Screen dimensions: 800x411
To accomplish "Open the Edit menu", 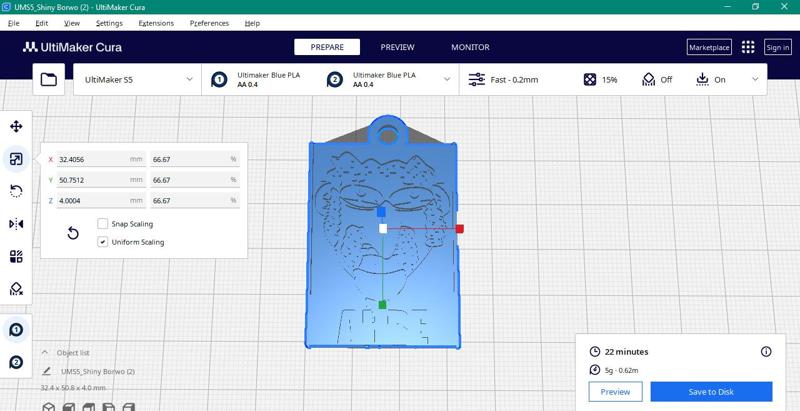I will coord(42,23).
